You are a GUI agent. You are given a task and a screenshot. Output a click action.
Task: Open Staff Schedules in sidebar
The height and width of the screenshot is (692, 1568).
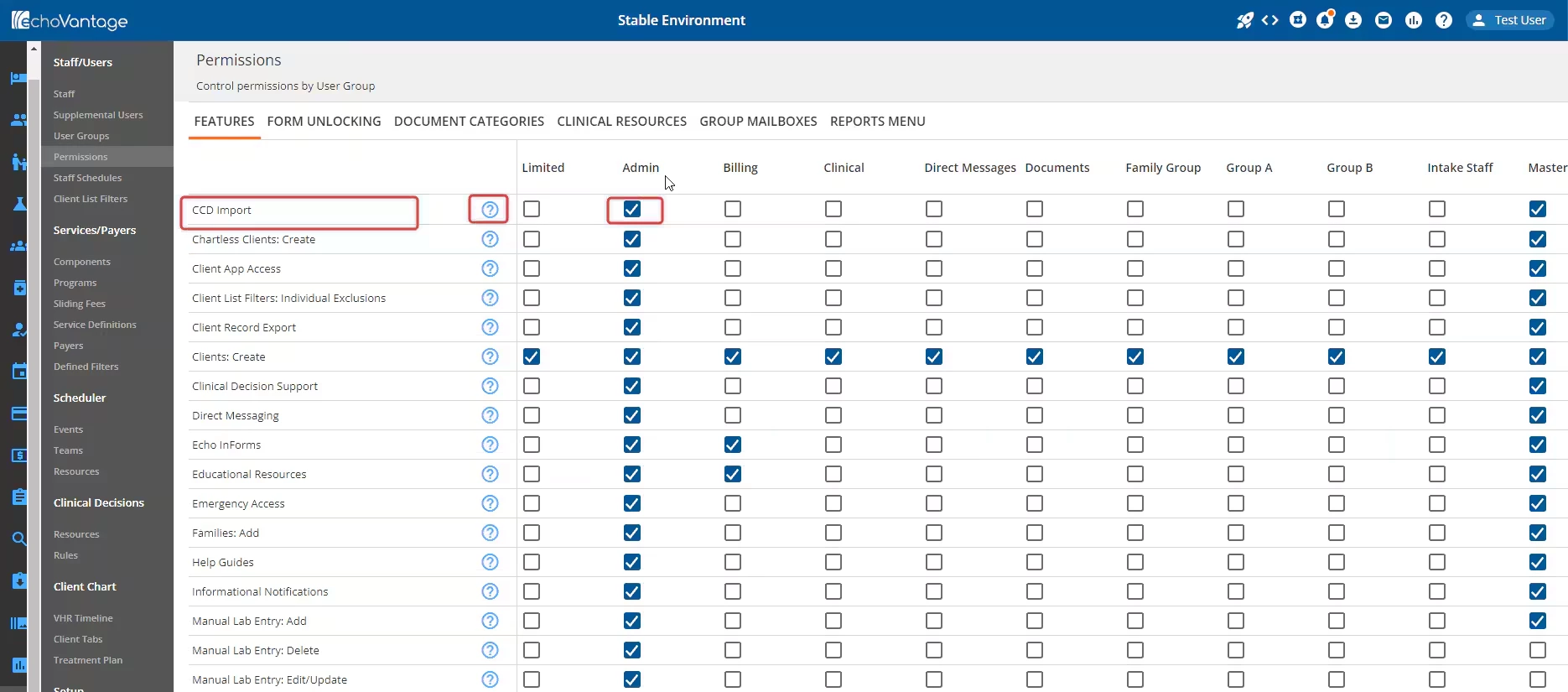click(87, 178)
